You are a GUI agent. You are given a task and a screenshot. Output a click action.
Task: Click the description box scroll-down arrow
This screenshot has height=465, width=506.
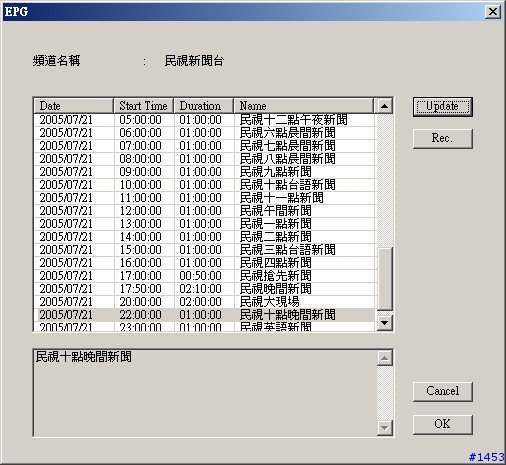(385, 428)
